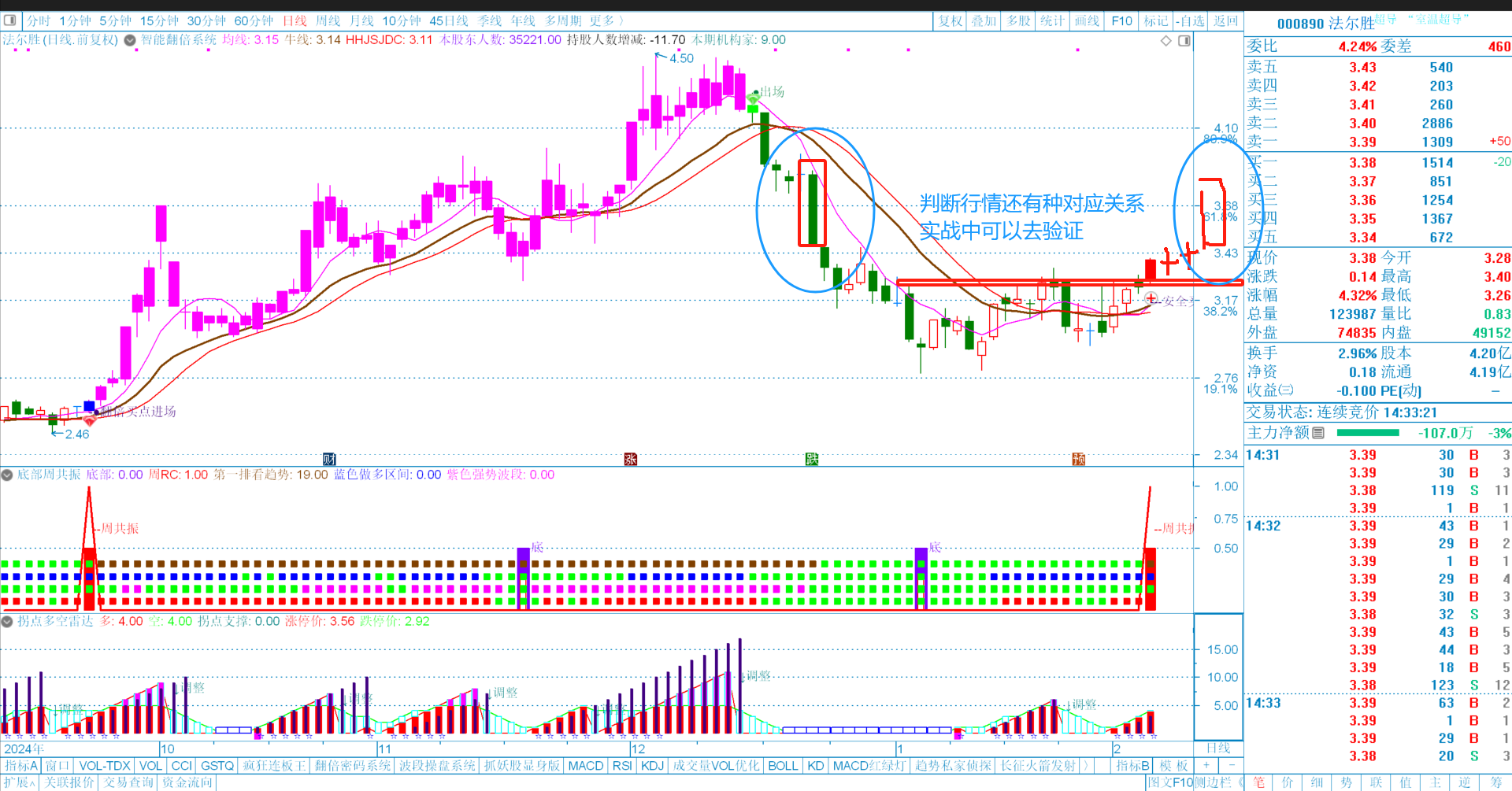The height and width of the screenshot is (791, 1512).
Task: Toggle the 复权 price adjustment option
Action: 950,21
